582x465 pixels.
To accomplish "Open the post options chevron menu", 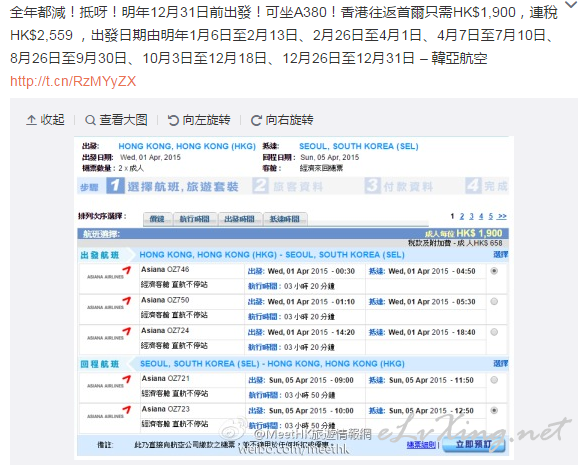I will coord(570,5).
